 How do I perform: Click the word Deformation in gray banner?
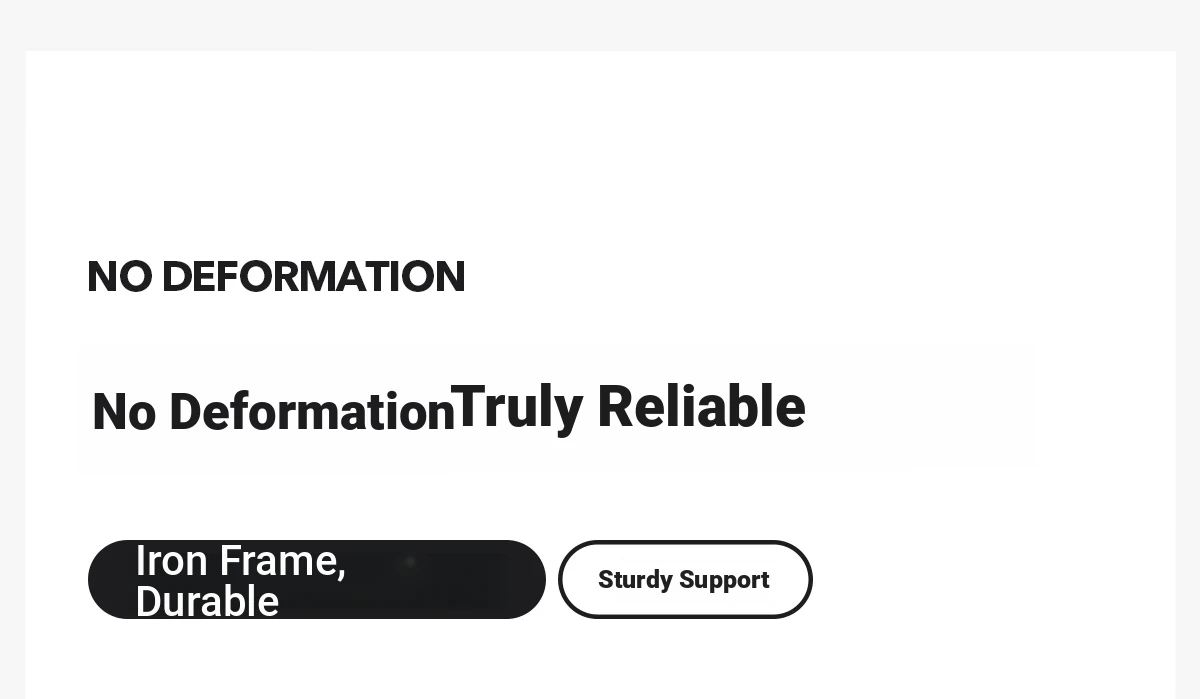point(312,412)
